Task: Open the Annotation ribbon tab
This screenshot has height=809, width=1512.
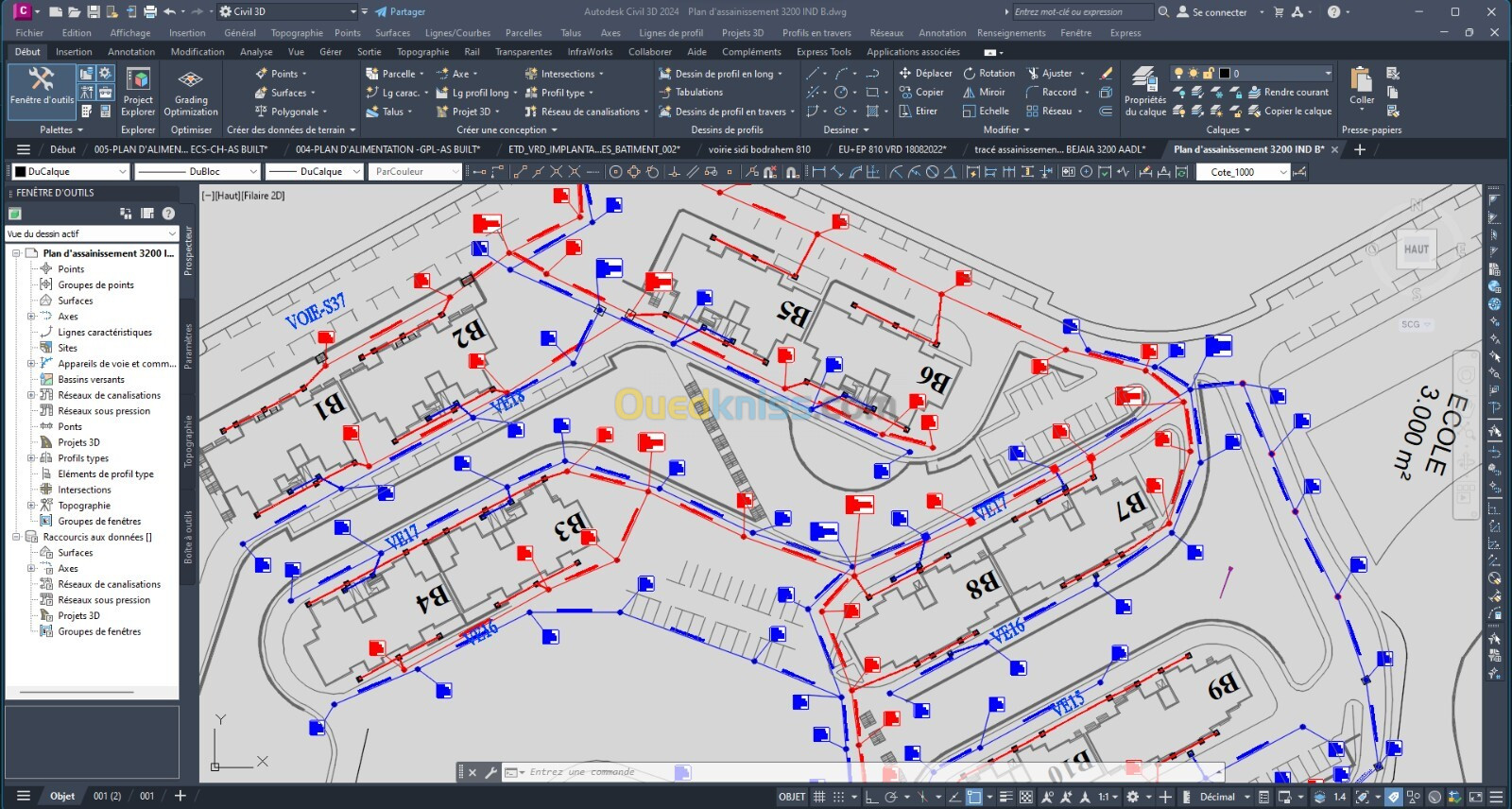Action: (131, 52)
